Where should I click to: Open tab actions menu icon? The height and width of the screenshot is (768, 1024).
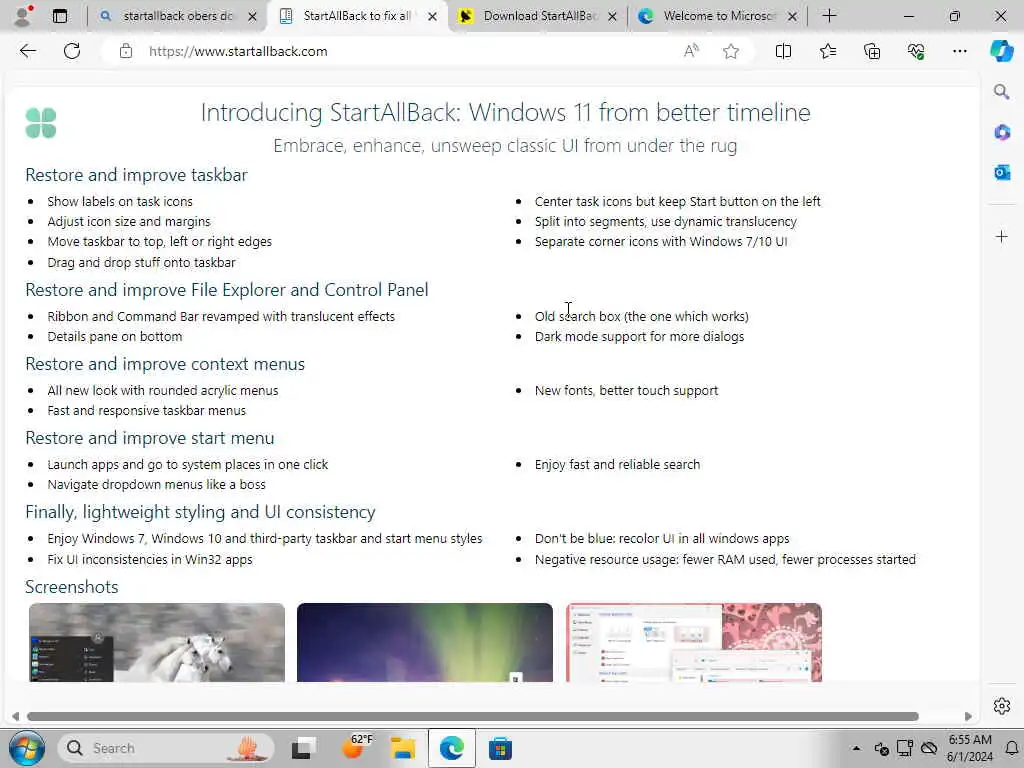point(59,16)
